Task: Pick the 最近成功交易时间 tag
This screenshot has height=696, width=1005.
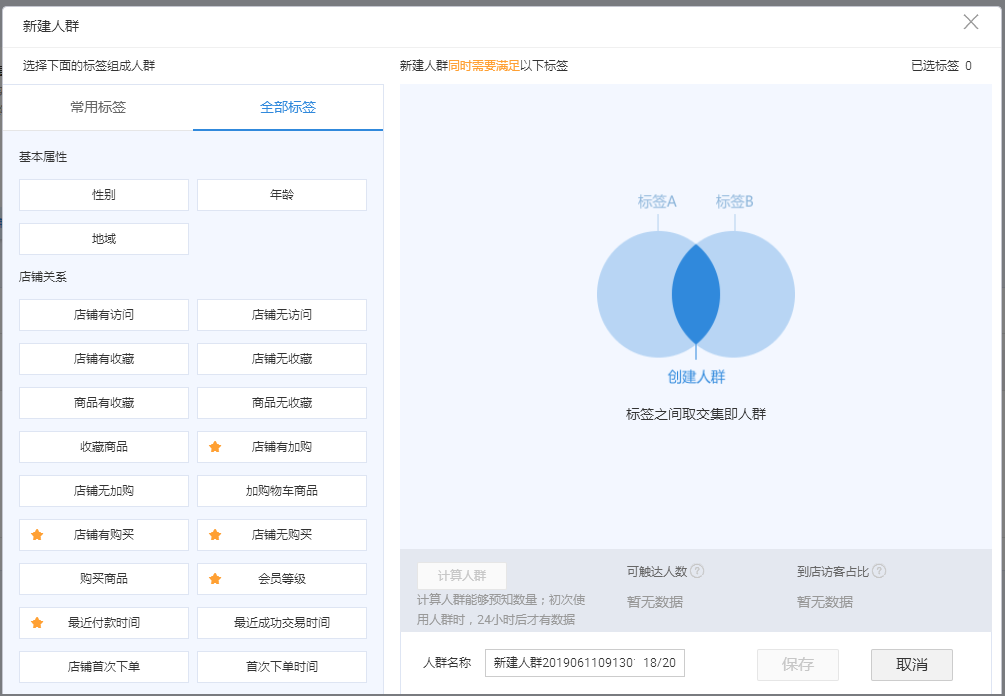Action: [x=282, y=623]
